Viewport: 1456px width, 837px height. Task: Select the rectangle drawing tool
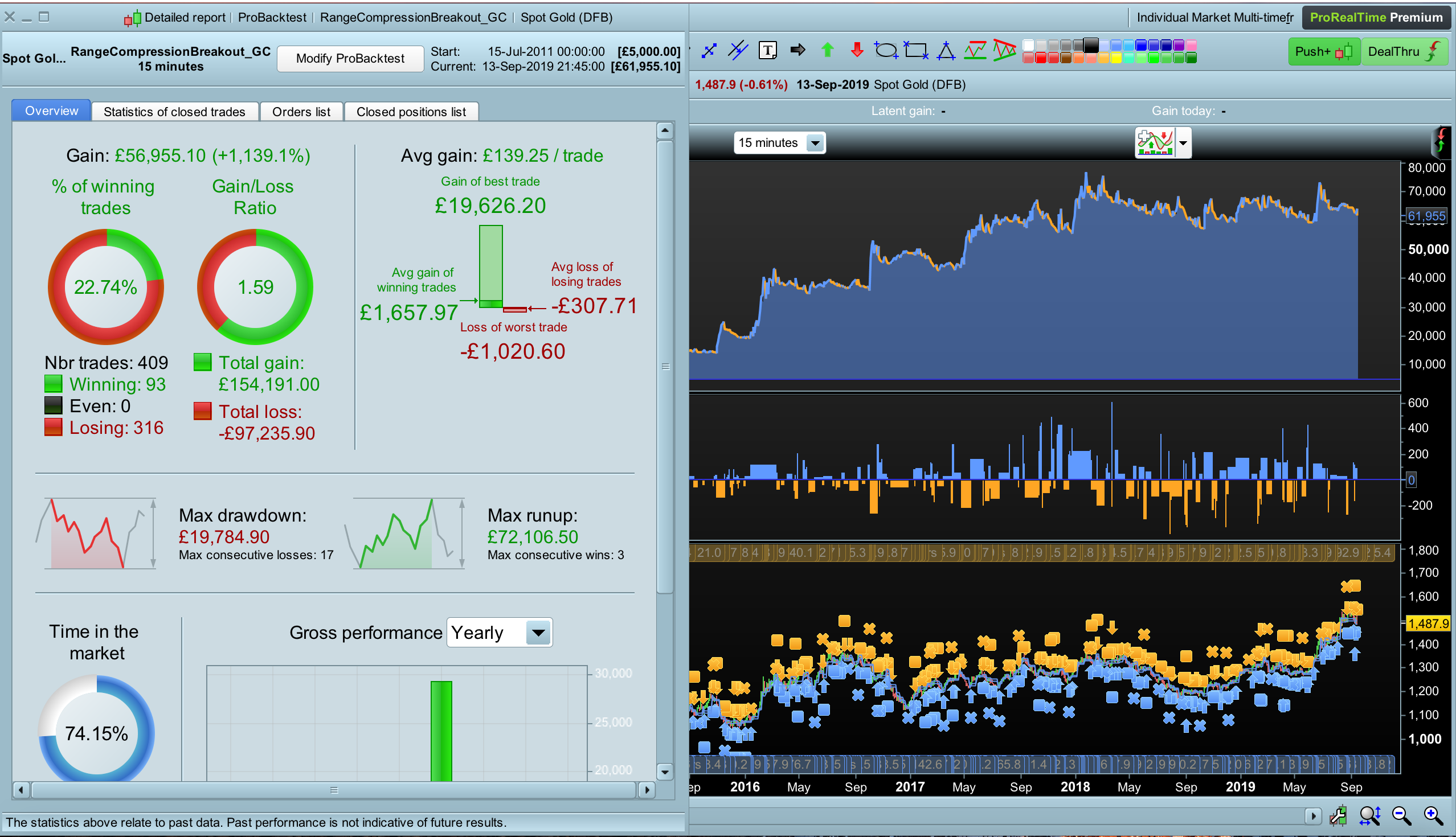(x=915, y=51)
